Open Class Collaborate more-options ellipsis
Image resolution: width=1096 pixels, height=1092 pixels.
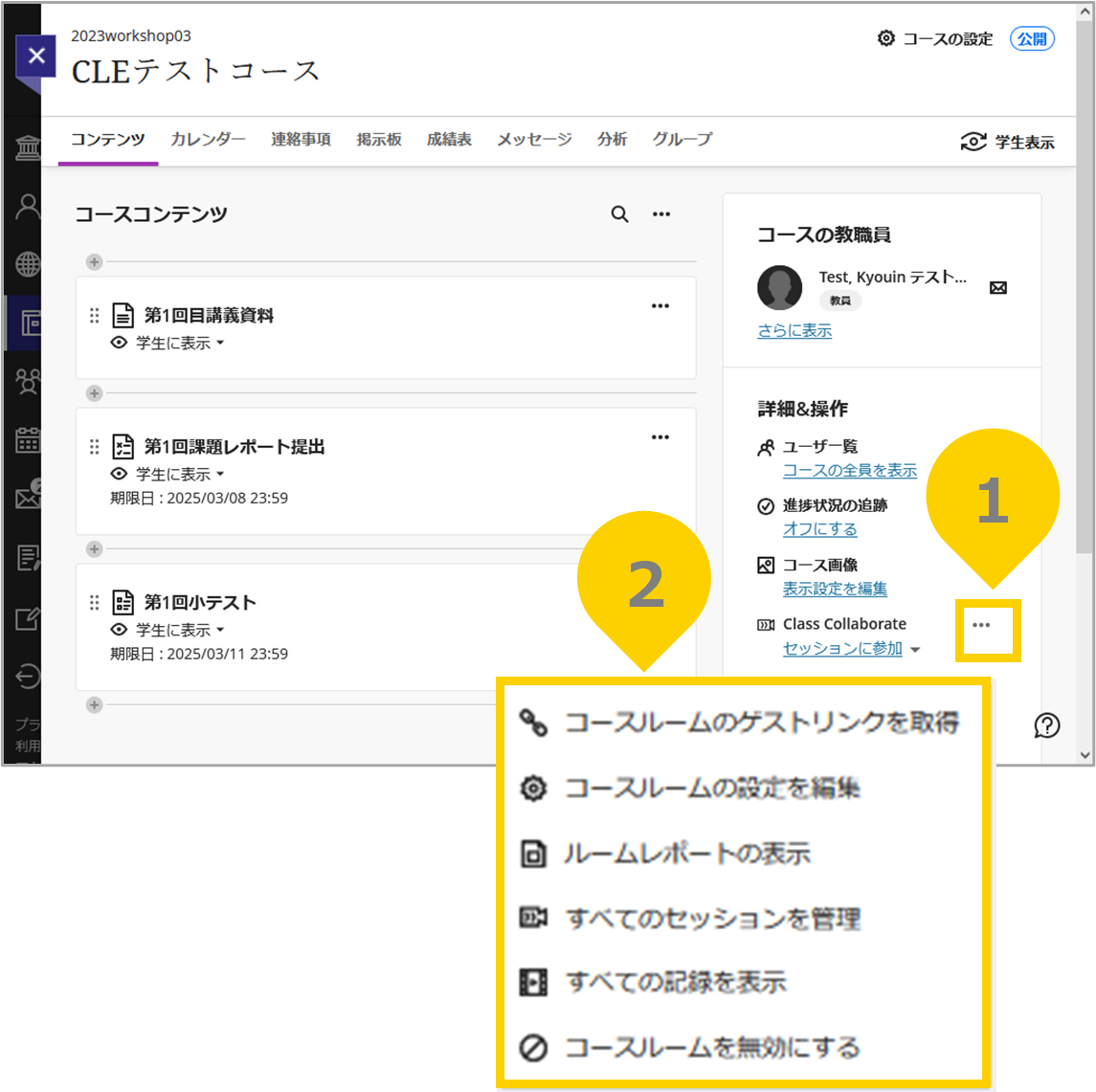[981, 625]
